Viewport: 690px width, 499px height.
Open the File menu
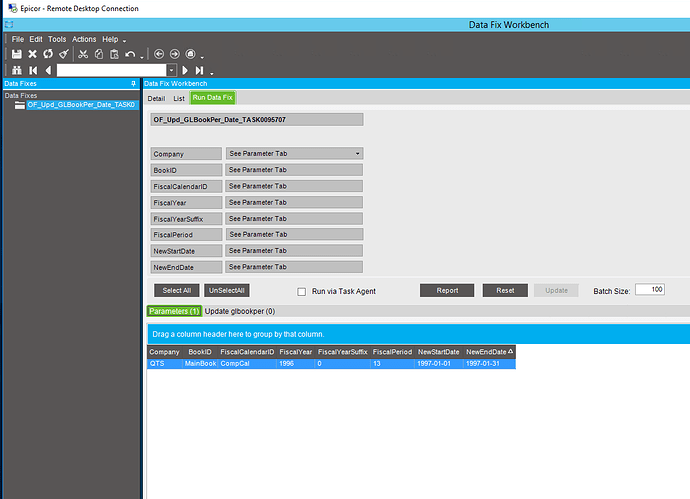tap(18, 39)
